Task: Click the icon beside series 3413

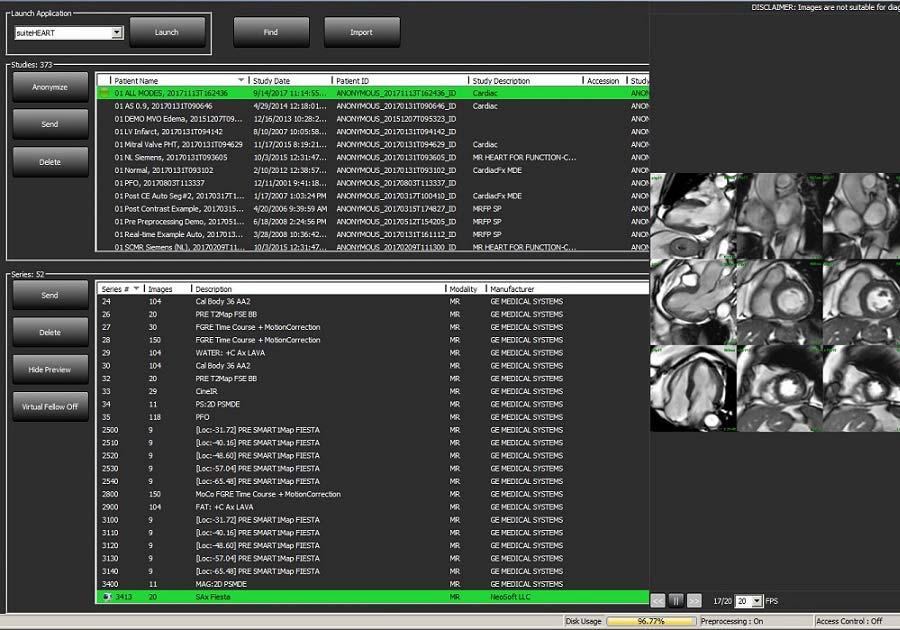Action: 107,597
